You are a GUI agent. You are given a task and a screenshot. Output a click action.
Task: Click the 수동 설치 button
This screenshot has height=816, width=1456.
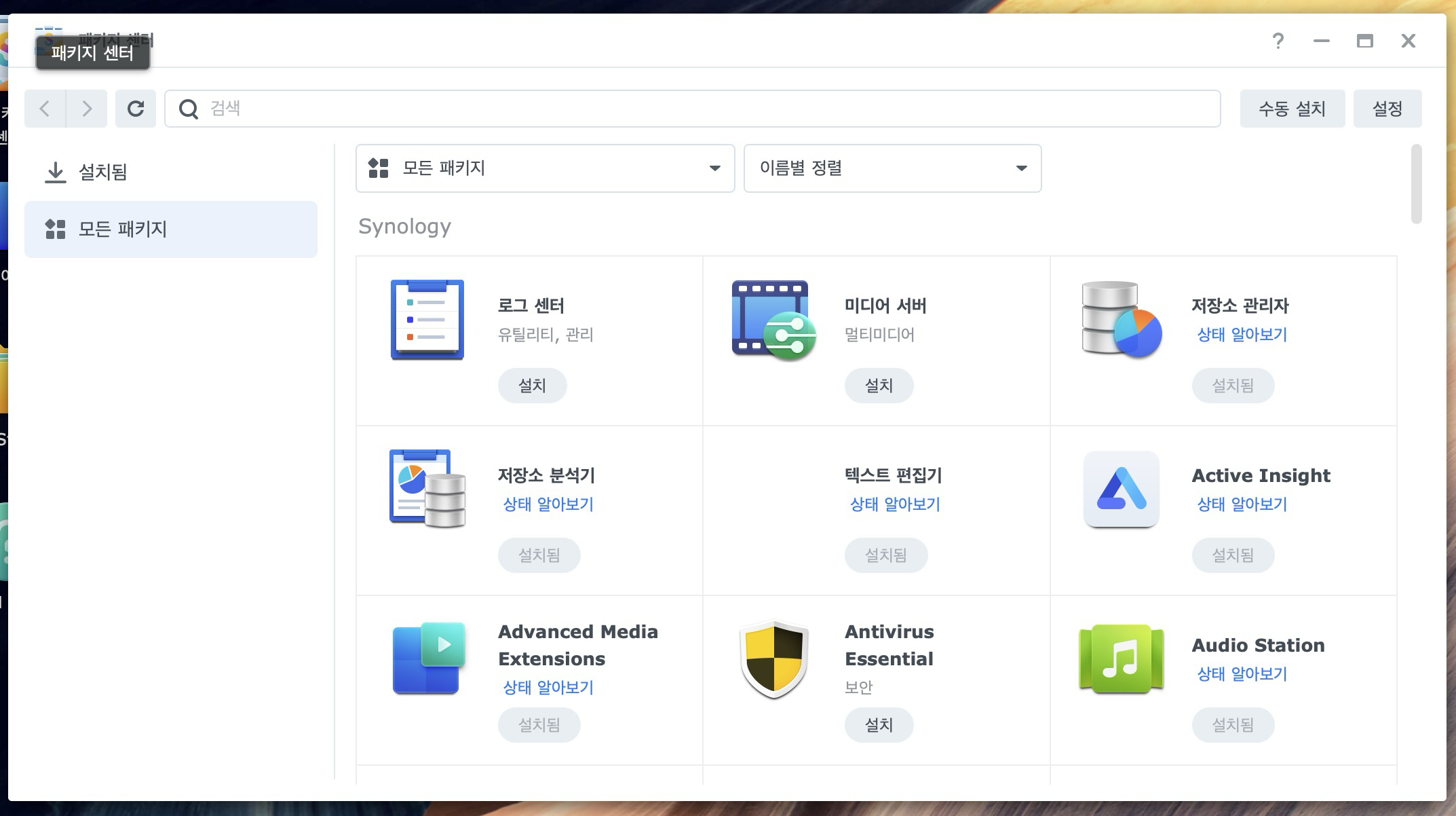(x=1291, y=109)
